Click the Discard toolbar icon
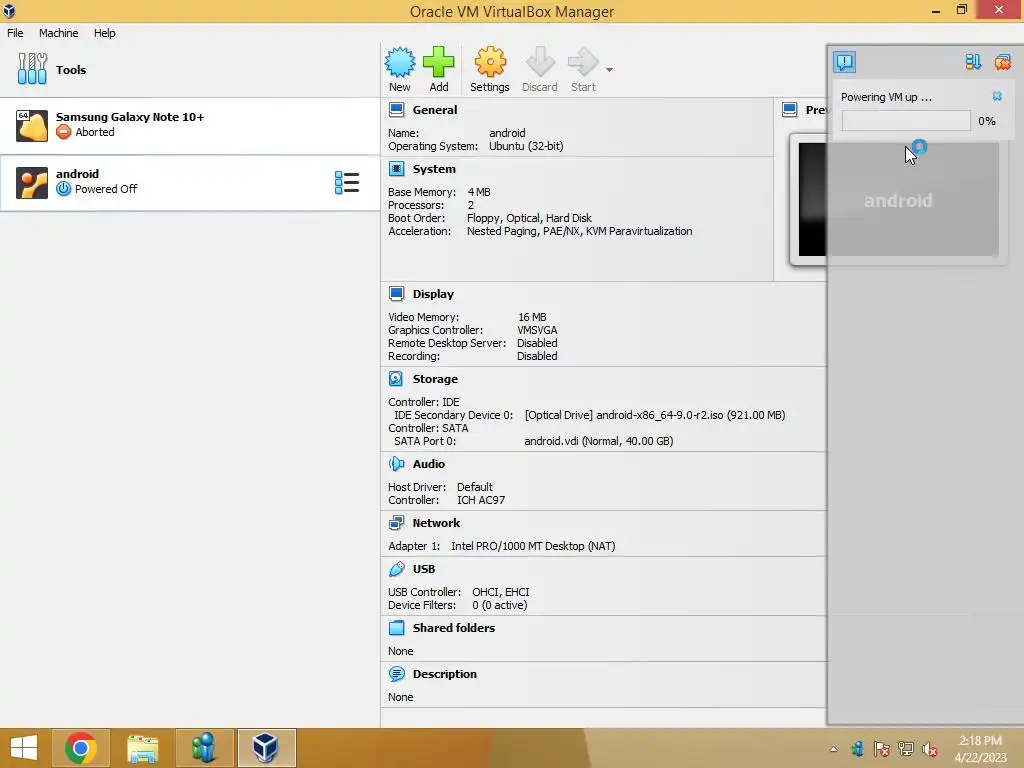Screen dimensions: 1024x768 pyautogui.click(x=539, y=63)
